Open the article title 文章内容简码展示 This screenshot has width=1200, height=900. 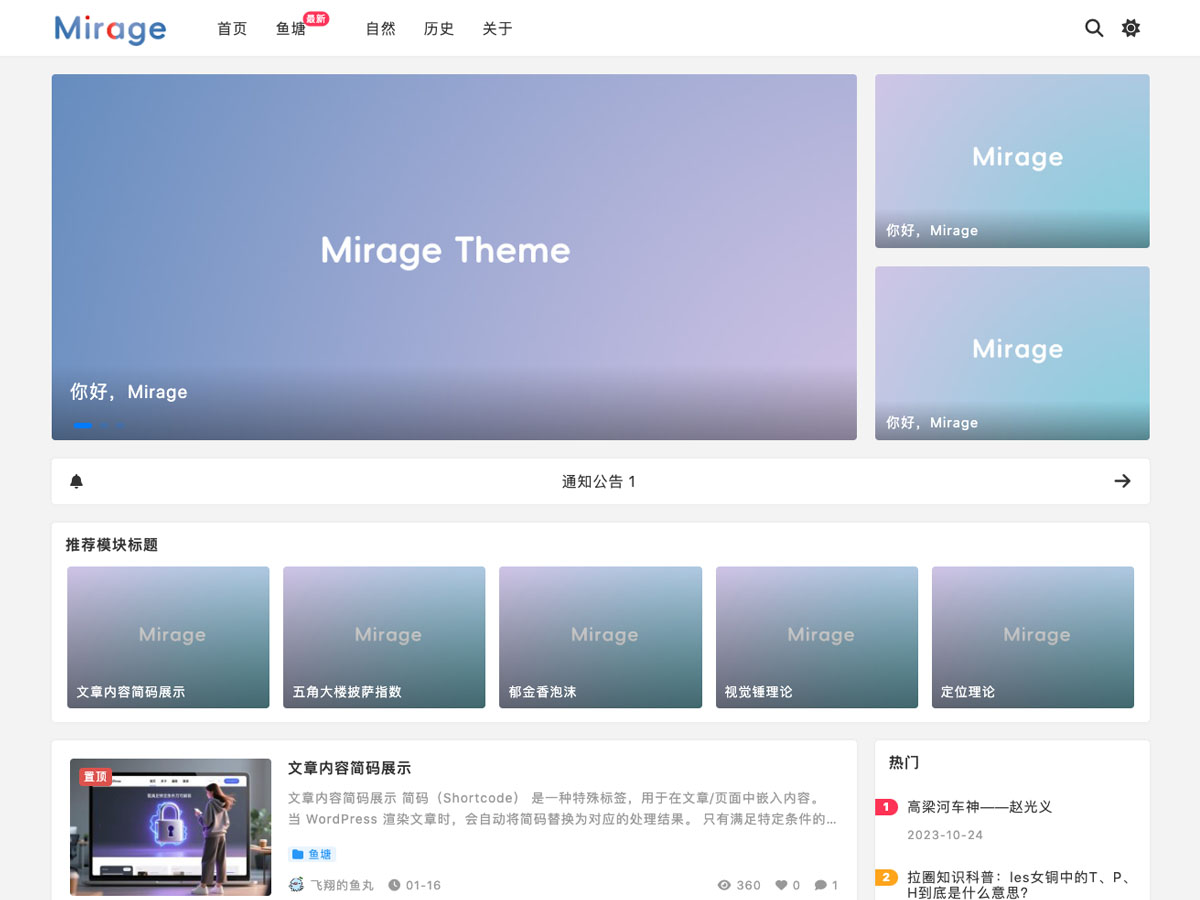click(x=349, y=768)
